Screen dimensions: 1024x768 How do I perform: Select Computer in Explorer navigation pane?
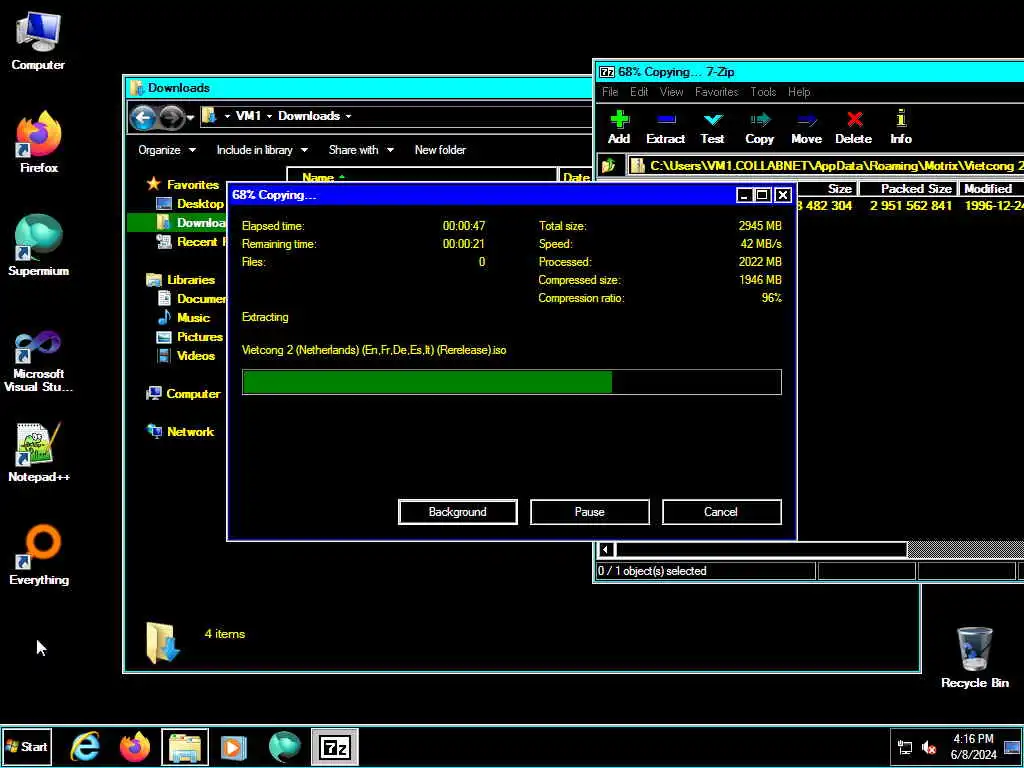click(x=184, y=394)
